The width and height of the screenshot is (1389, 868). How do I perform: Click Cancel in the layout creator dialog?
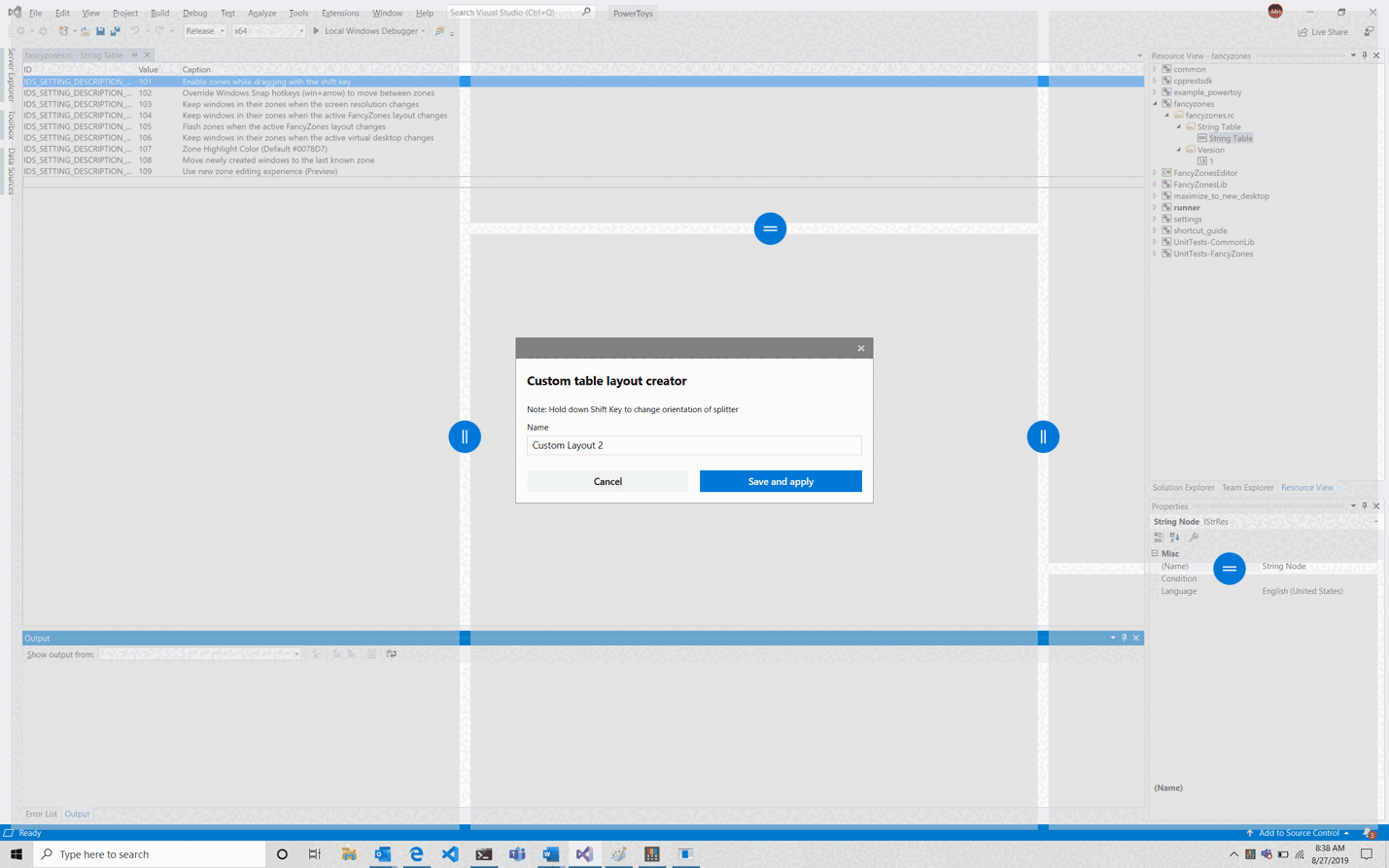pos(608,480)
